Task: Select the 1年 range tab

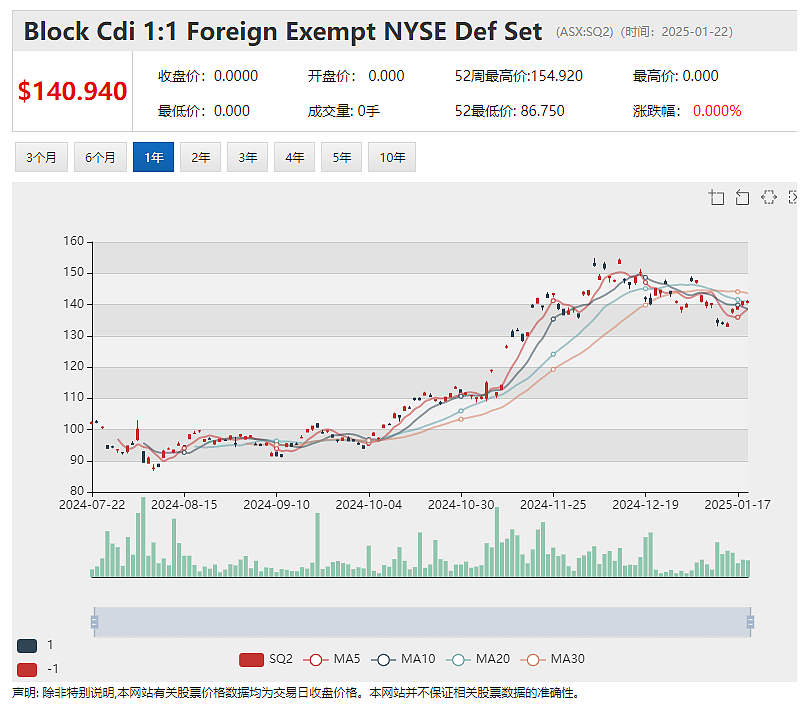Action: tap(153, 157)
